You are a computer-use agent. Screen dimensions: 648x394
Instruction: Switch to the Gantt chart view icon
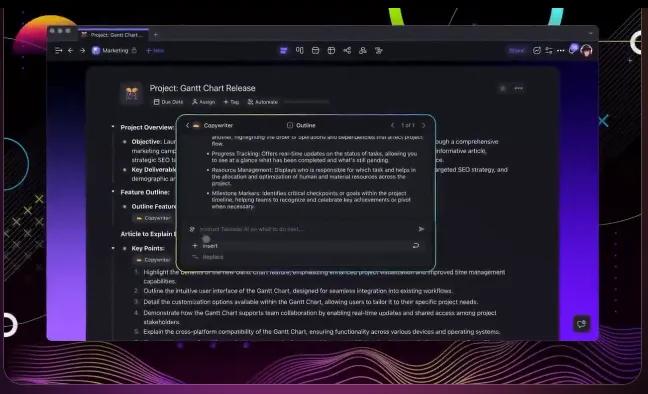point(379,50)
